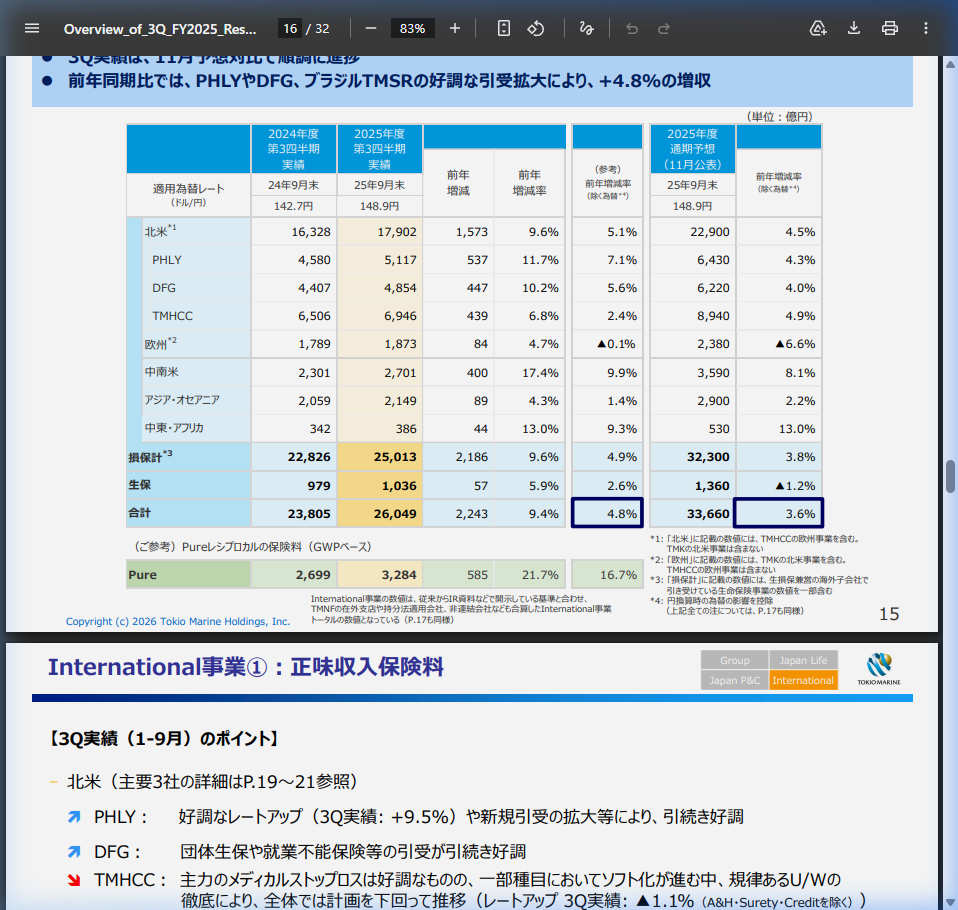Click the （単位：億円） unit note
Viewport: 958px width, 910px height.
(780, 116)
